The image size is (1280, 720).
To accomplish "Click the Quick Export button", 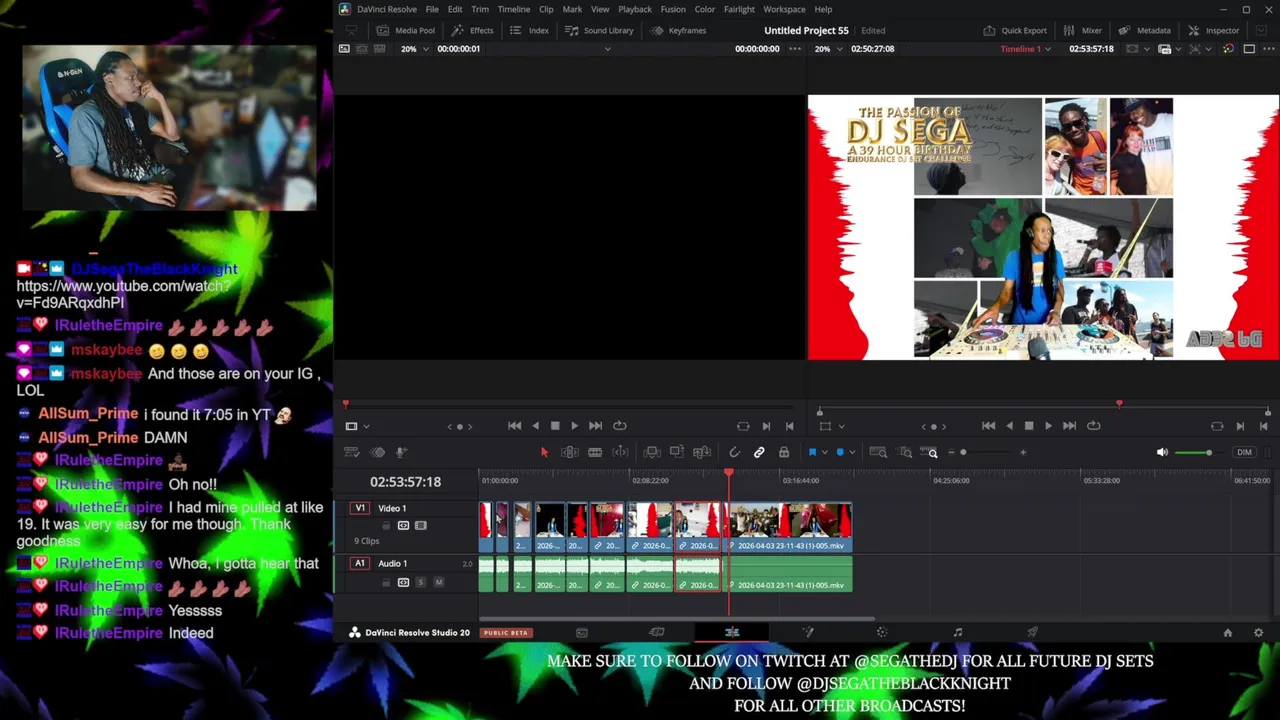I will [1015, 30].
